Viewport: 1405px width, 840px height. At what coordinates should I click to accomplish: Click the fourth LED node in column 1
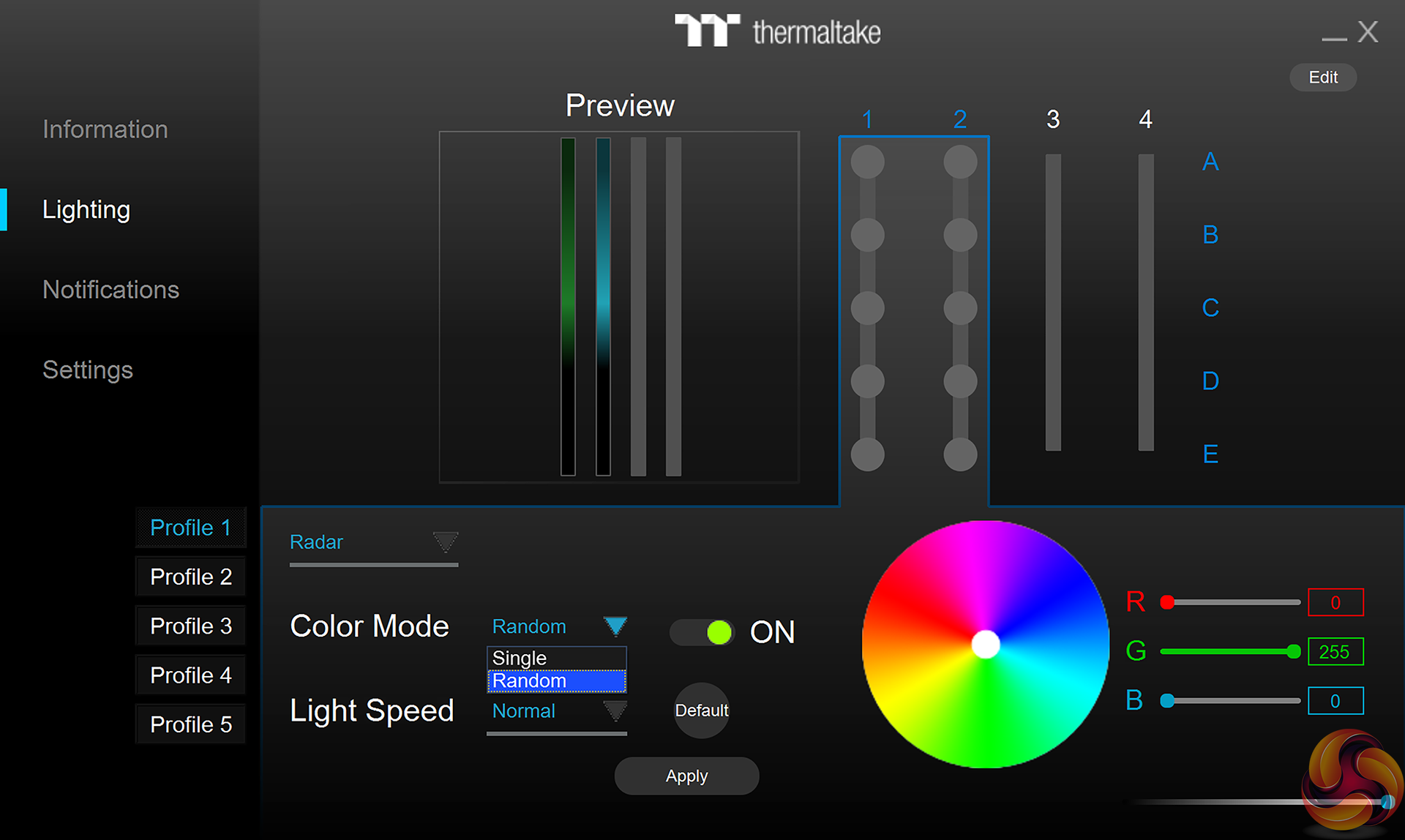point(867,381)
